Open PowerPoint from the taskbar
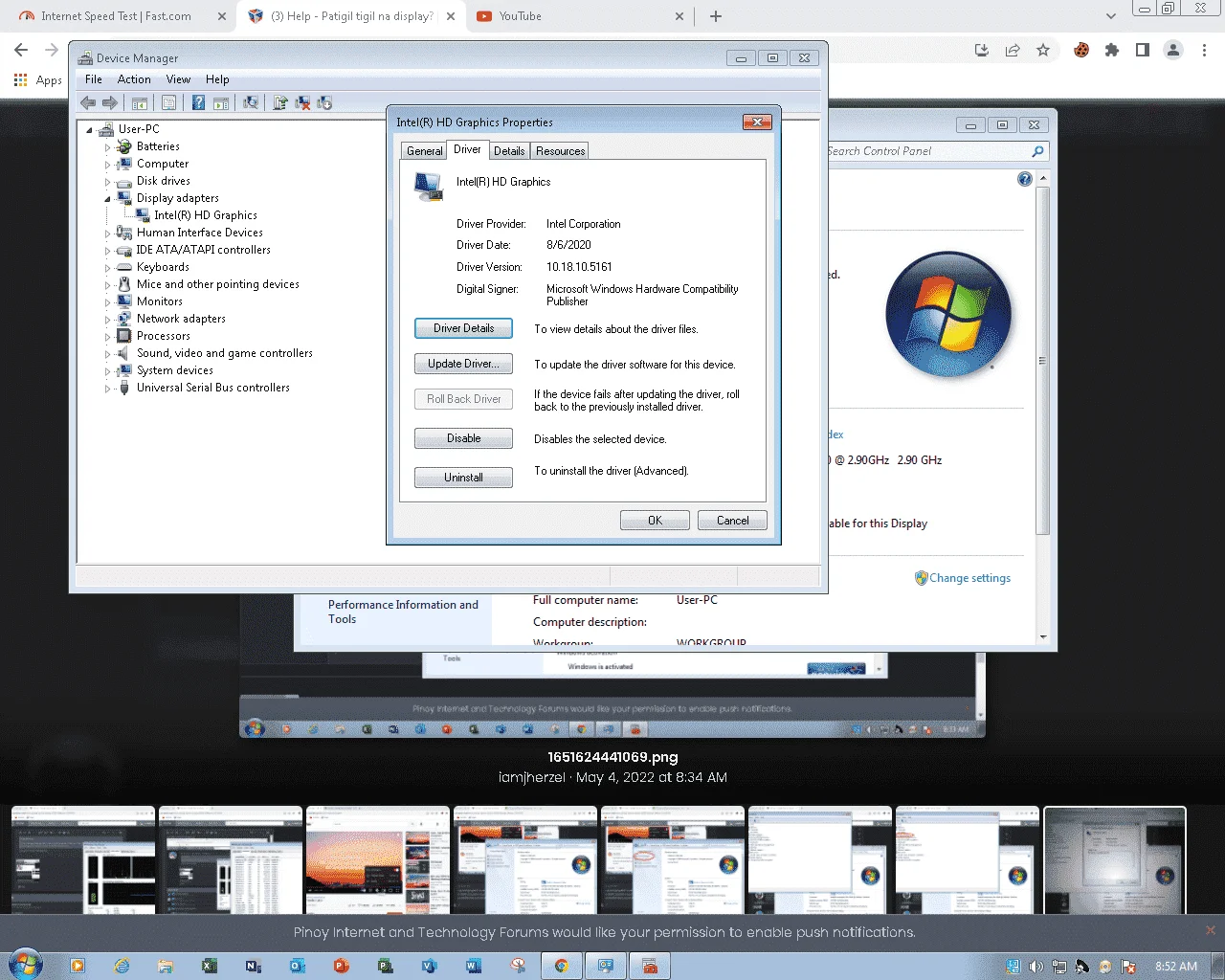1225x980 pixels. coord(342,966)
